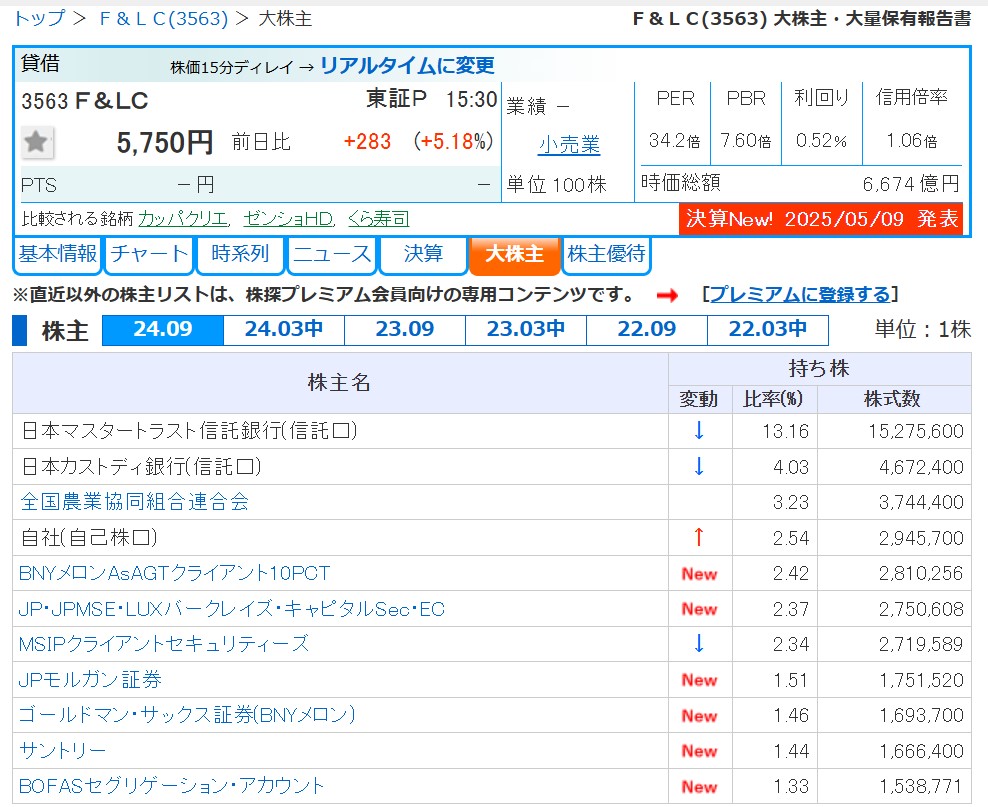
Task: Select 24.03中 shareholder period tab
Action: pyautogui.click(x=284, y=329)
